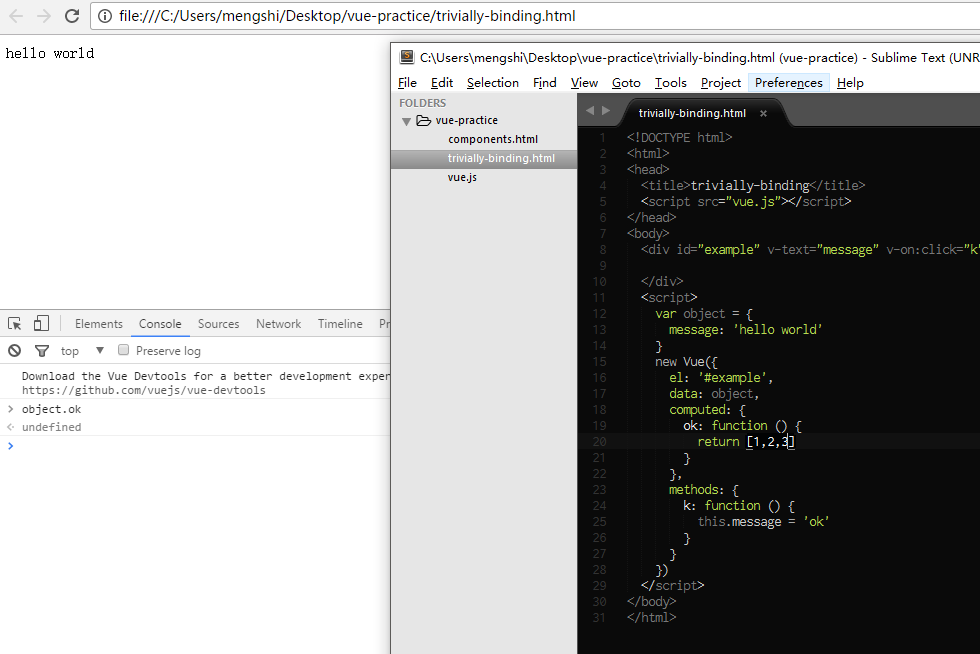This screenshot has width=980, height=654.
Task: Click the hello world text on the page
Action: click(50, 54)
